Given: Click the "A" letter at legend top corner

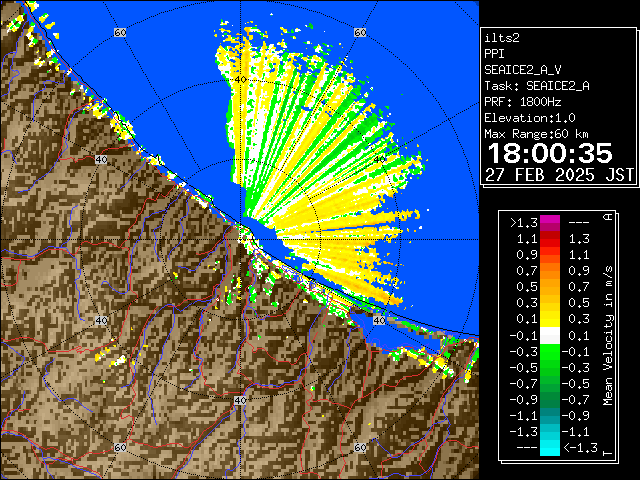Looking at the screenshot, I should pyautogui.click(x=608, y=217).
